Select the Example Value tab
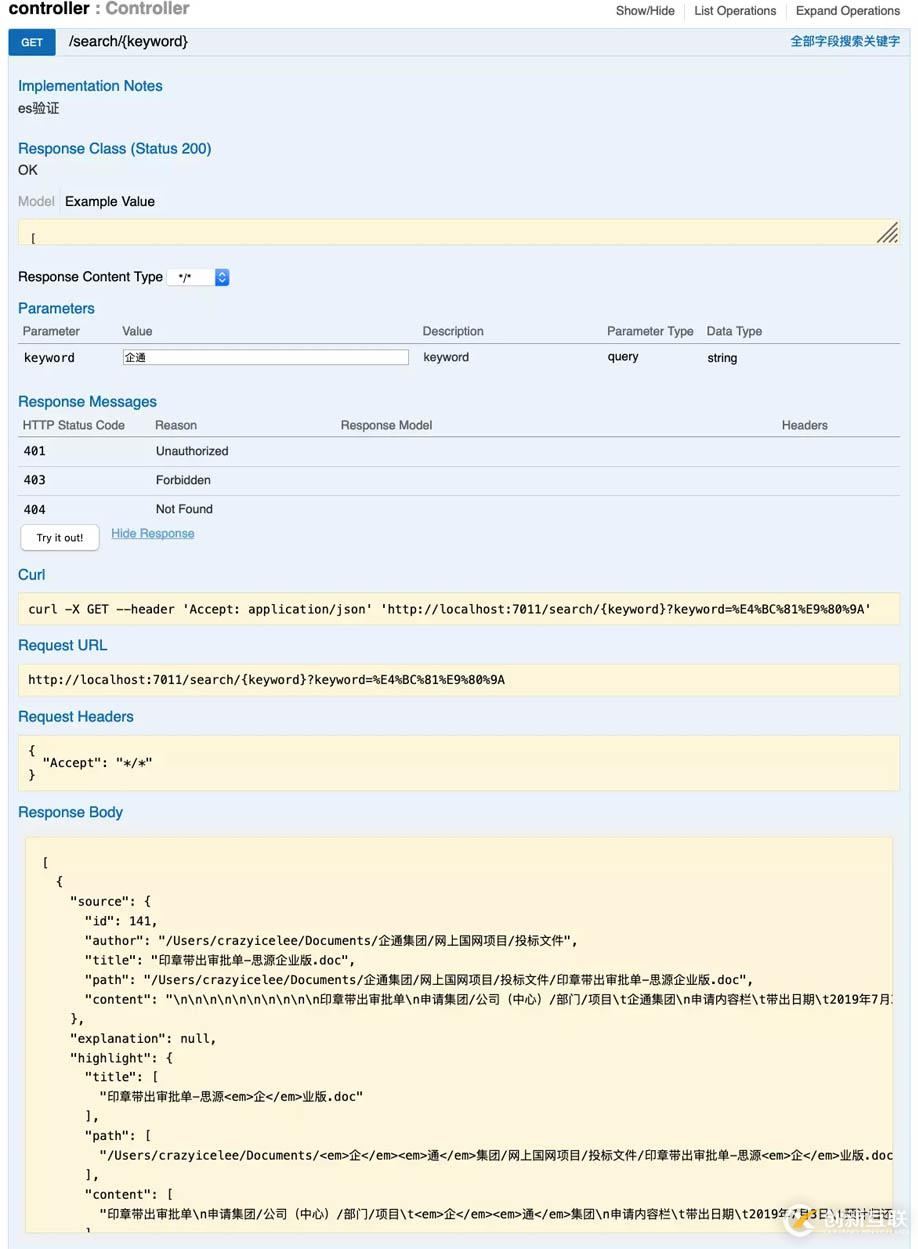 coord(110,201)
